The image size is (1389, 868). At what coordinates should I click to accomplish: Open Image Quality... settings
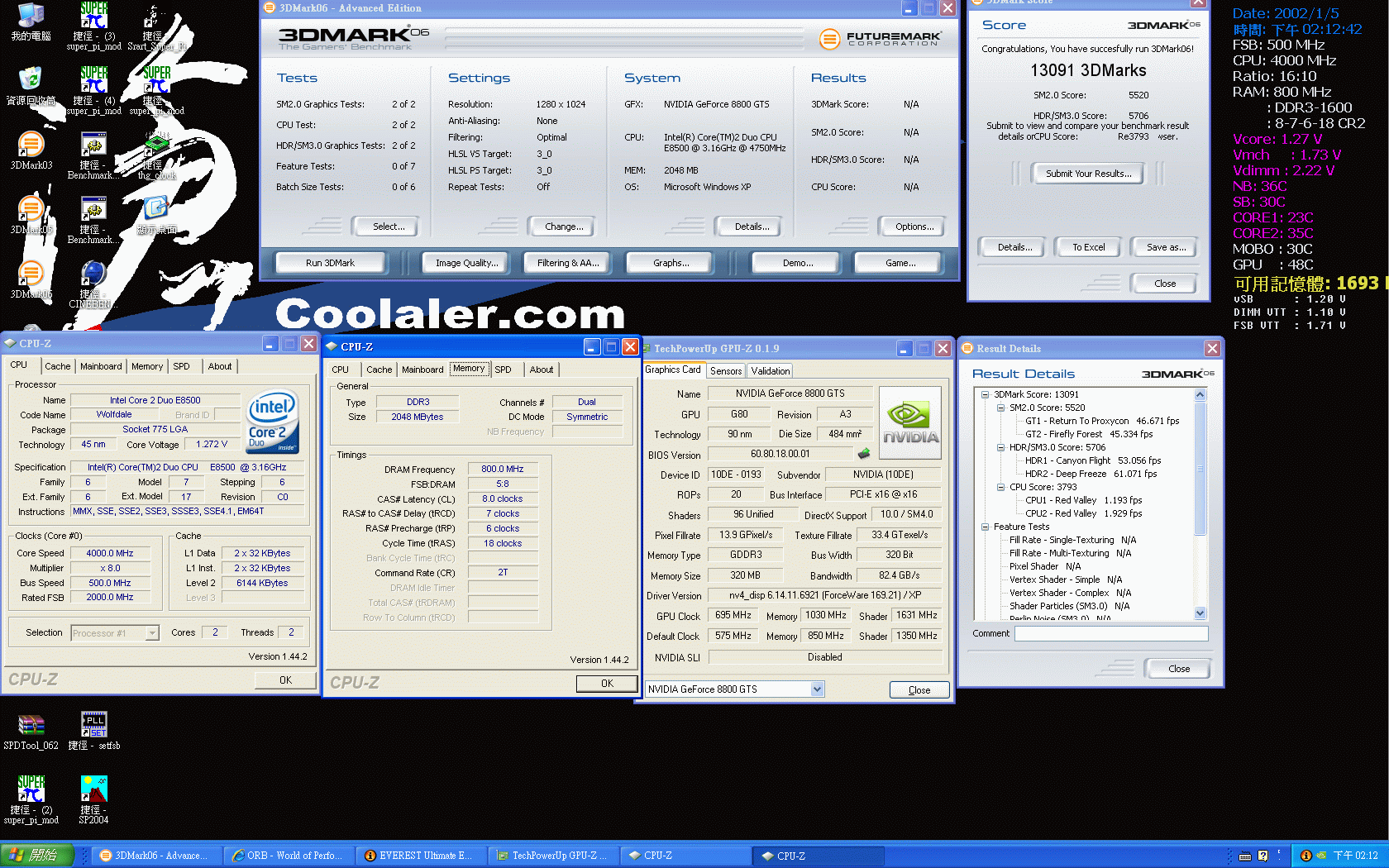(467, 263)
